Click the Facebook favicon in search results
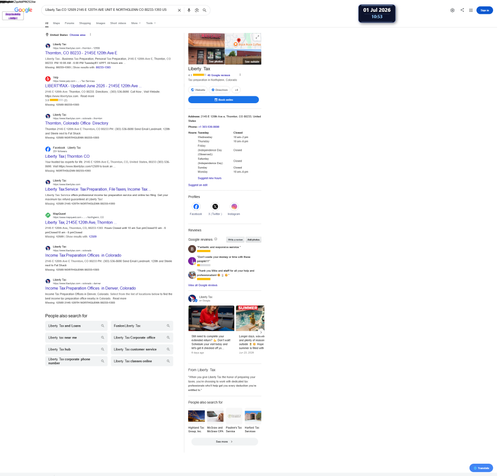The height and width of the screenshot is (476, 500). pos(48,149)
